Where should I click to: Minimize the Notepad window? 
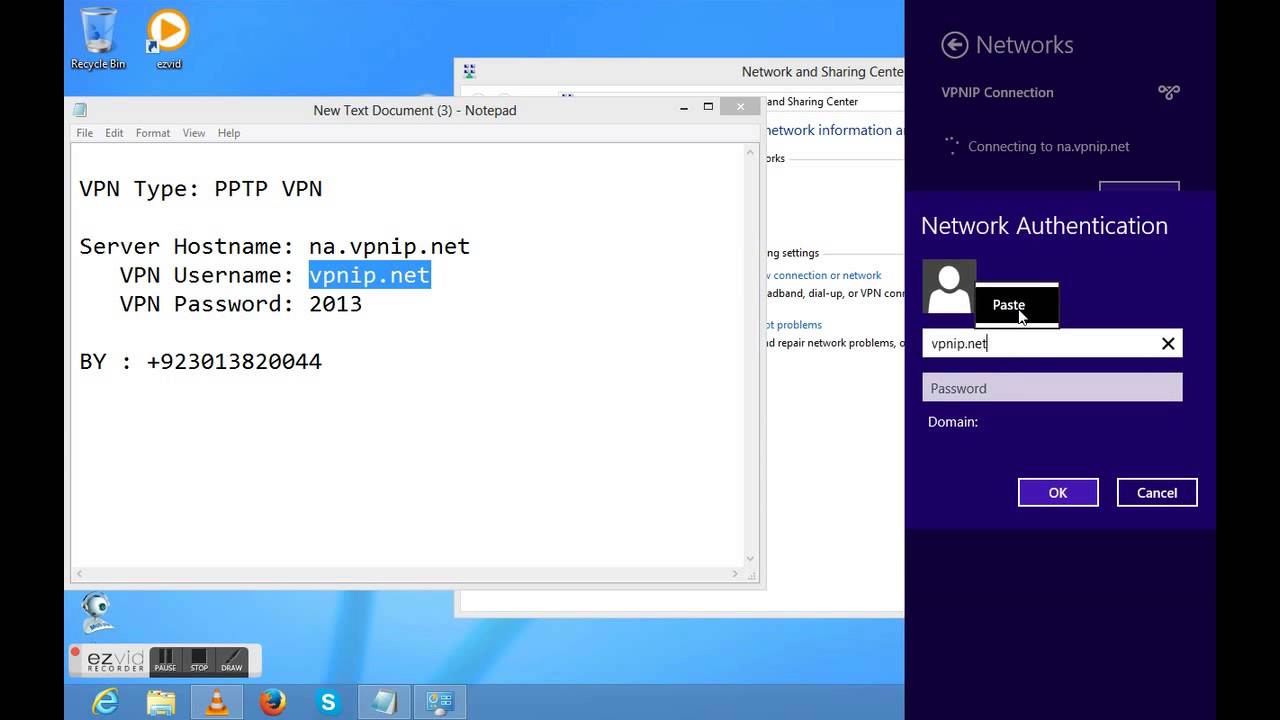tap(684, 107)
